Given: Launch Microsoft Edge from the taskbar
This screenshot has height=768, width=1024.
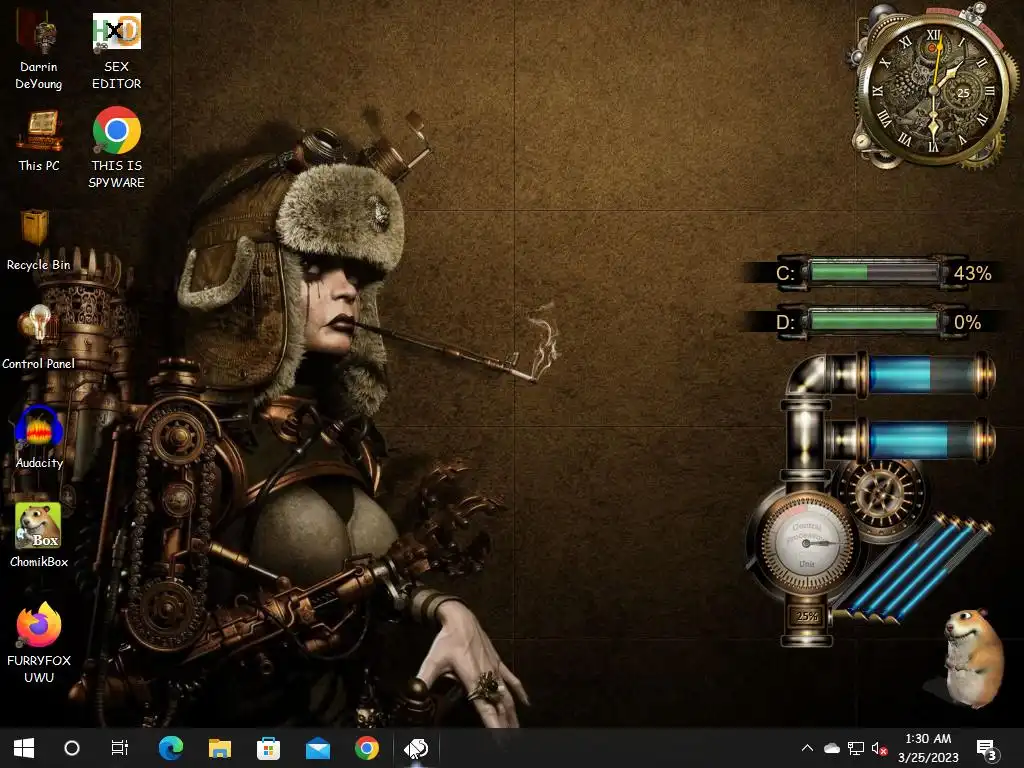Looking at the screenshot, I should coord(171,748).
